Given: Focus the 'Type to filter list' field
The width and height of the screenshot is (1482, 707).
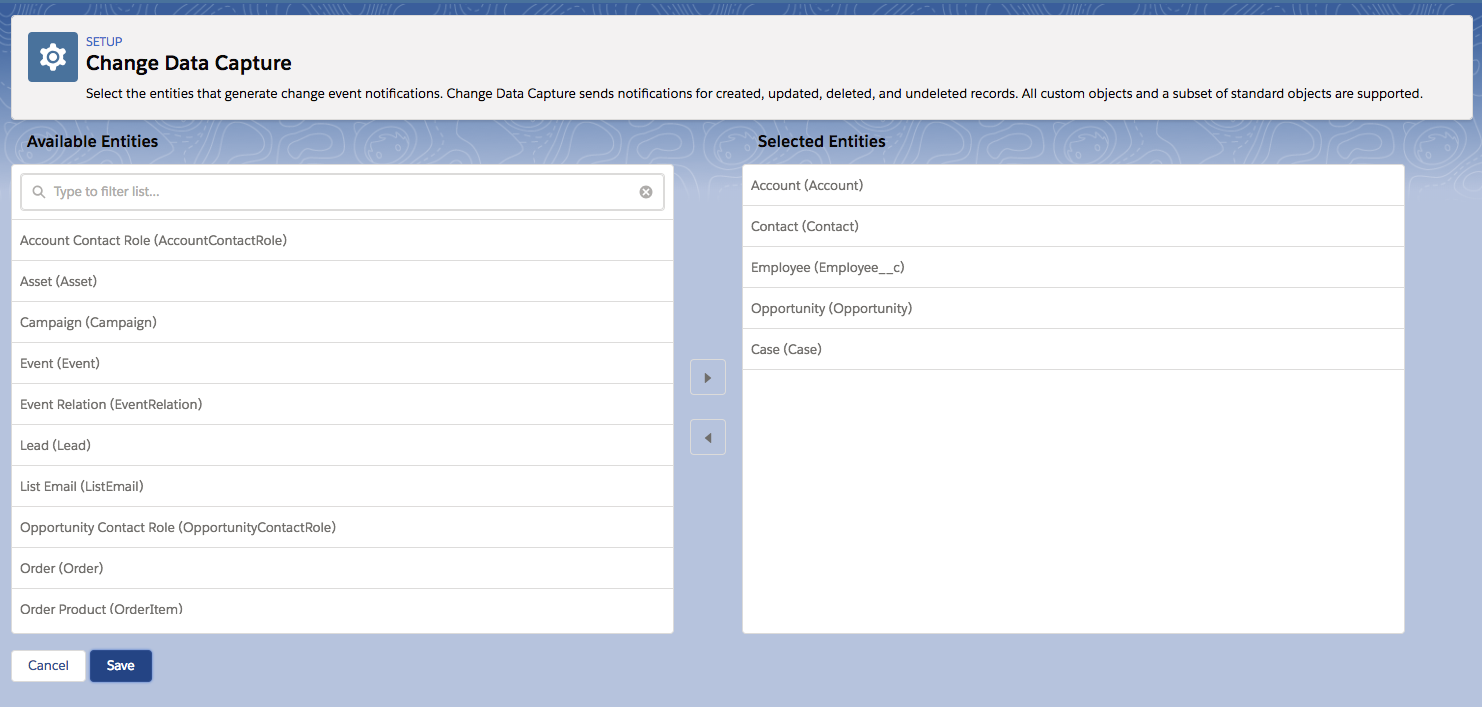Looking at the screenshot, I should click(340, 192).
